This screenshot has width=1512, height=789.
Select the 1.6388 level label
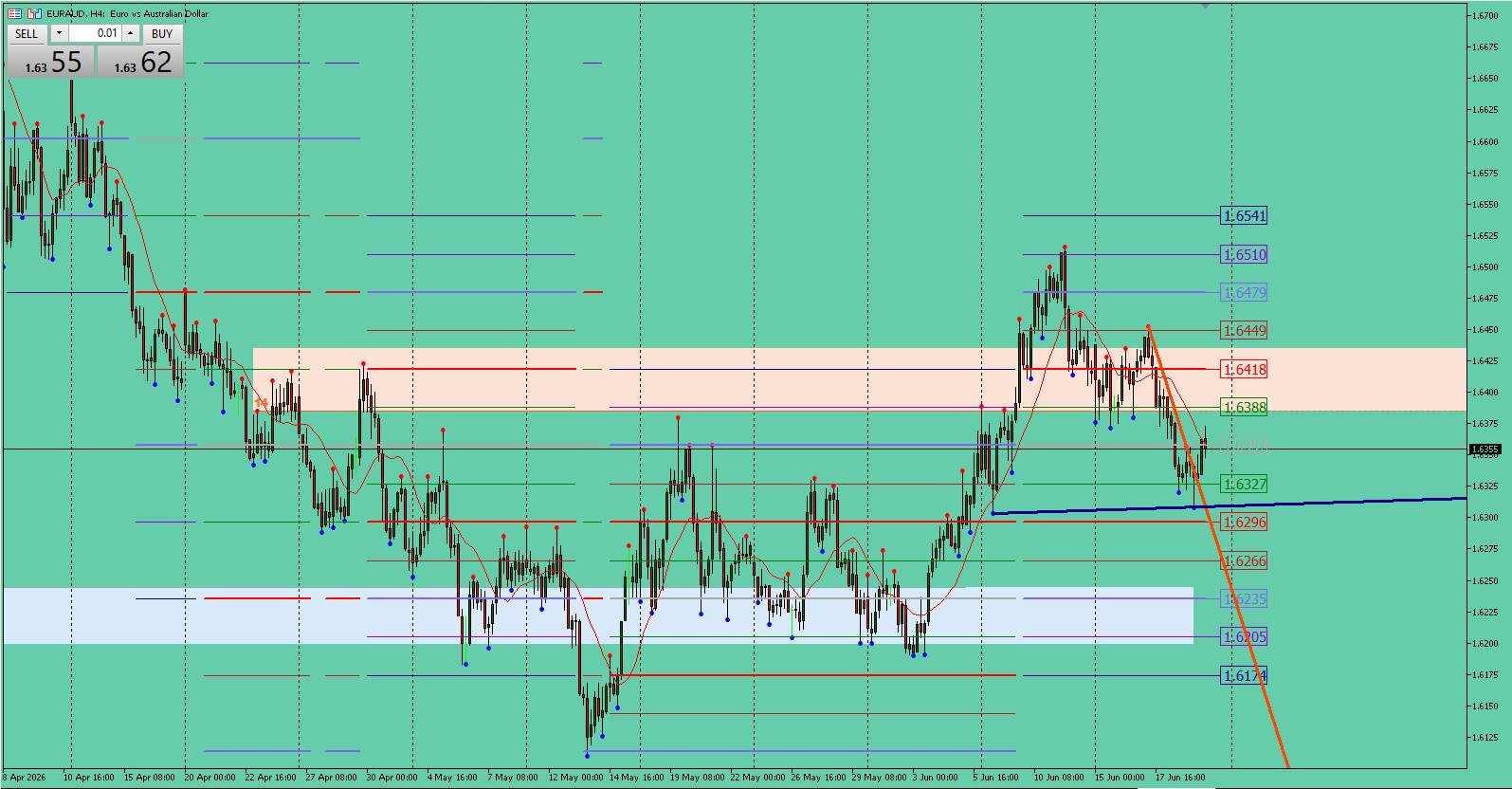(1244, 407)
